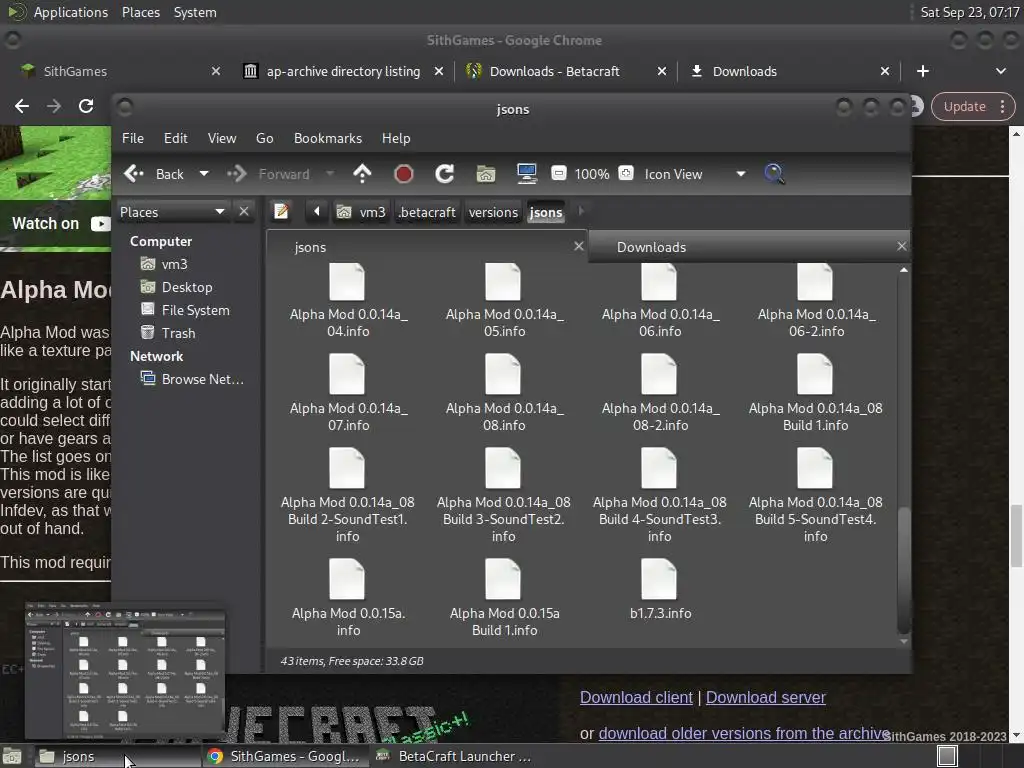Select file Alpha Mod 0.0.15a.info
Image resolution: width=1024 pixels, height=768 pixels.
348,598
